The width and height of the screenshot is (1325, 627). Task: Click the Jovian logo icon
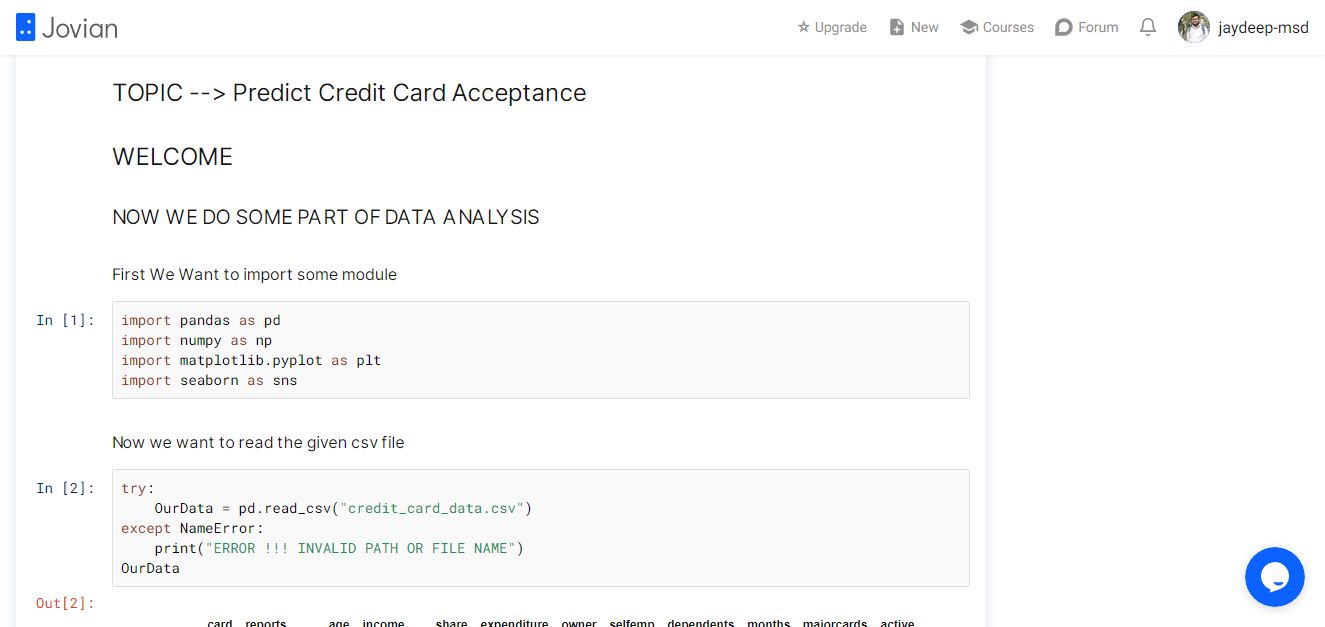point(26,27)
